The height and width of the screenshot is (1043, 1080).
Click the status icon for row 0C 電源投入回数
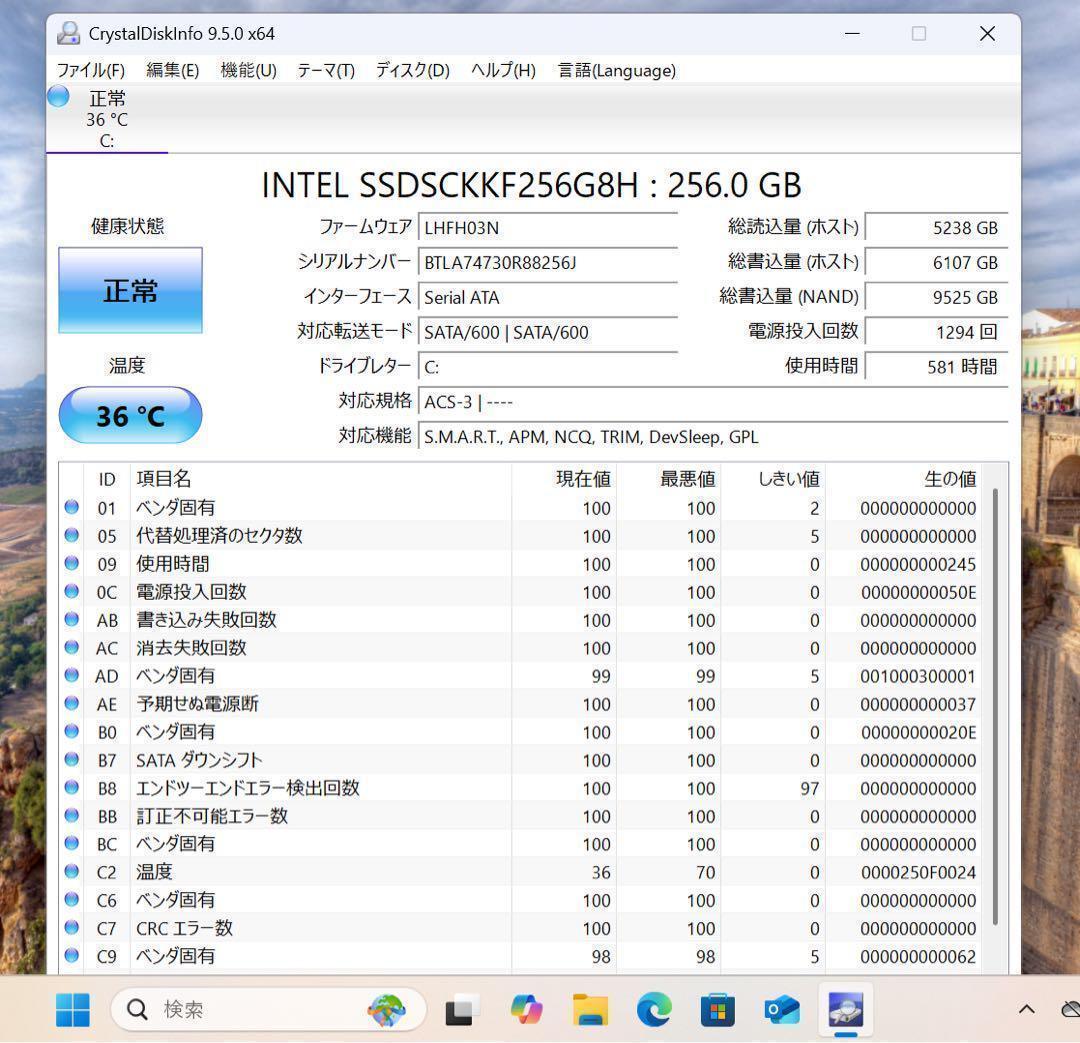pos(72,592)
